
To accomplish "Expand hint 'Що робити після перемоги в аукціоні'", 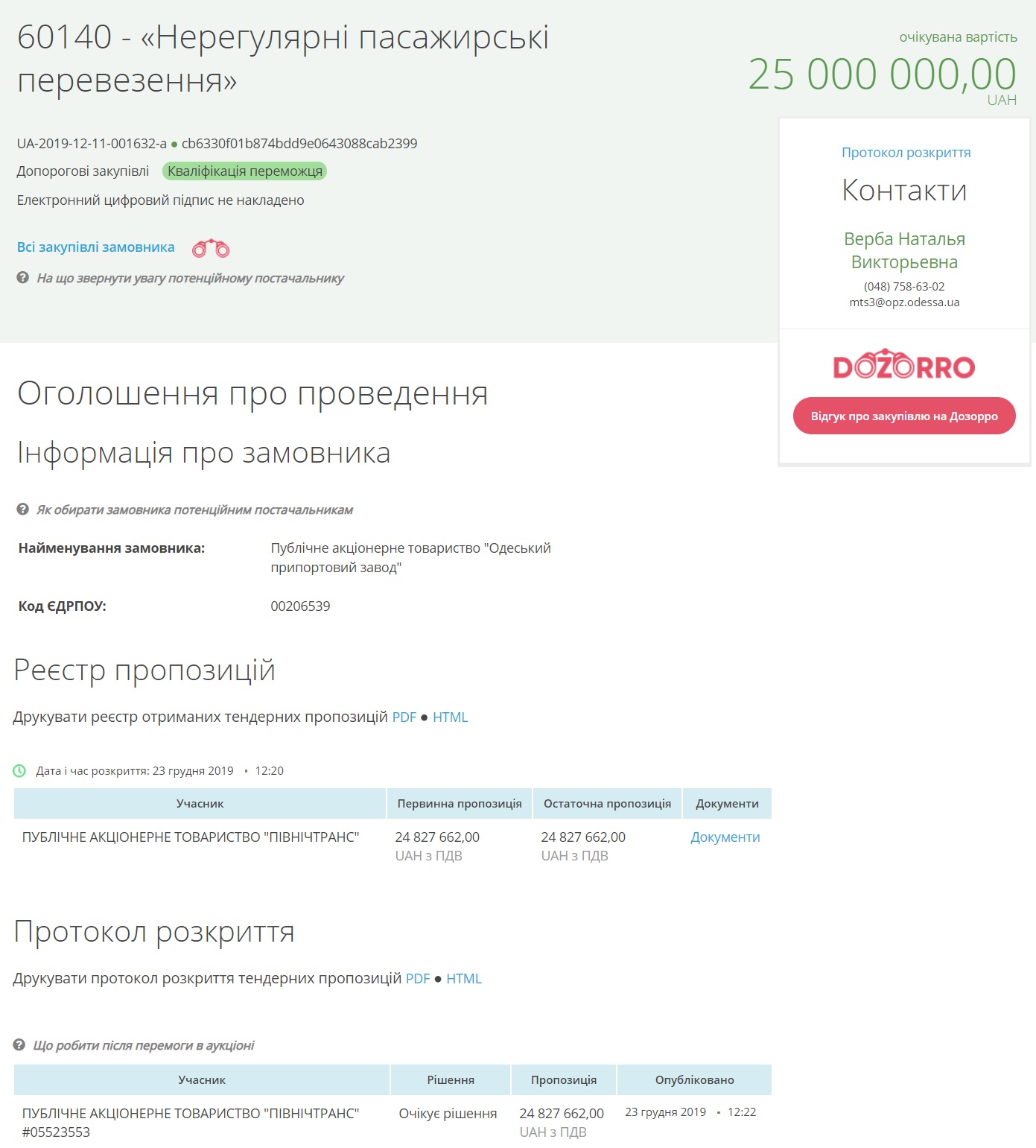I will click(144, 1046).
